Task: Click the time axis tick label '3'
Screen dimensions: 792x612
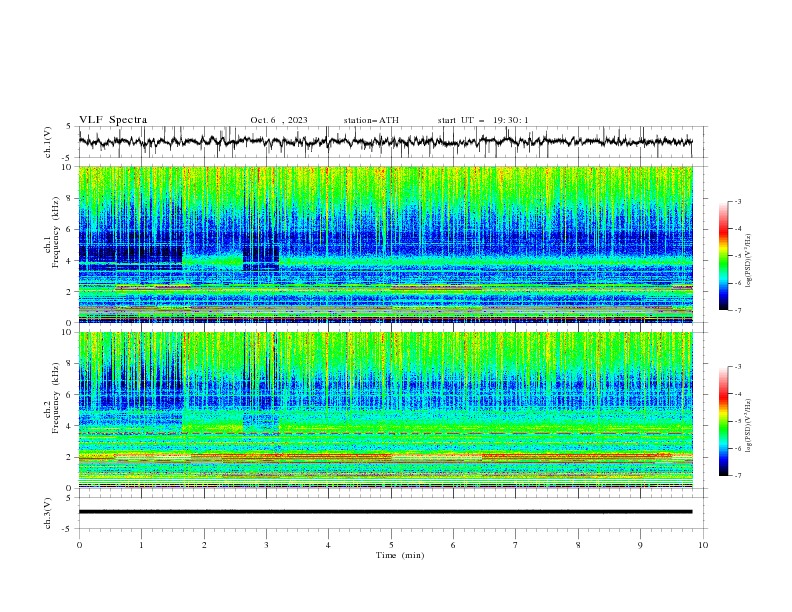Action: point(266,545)
